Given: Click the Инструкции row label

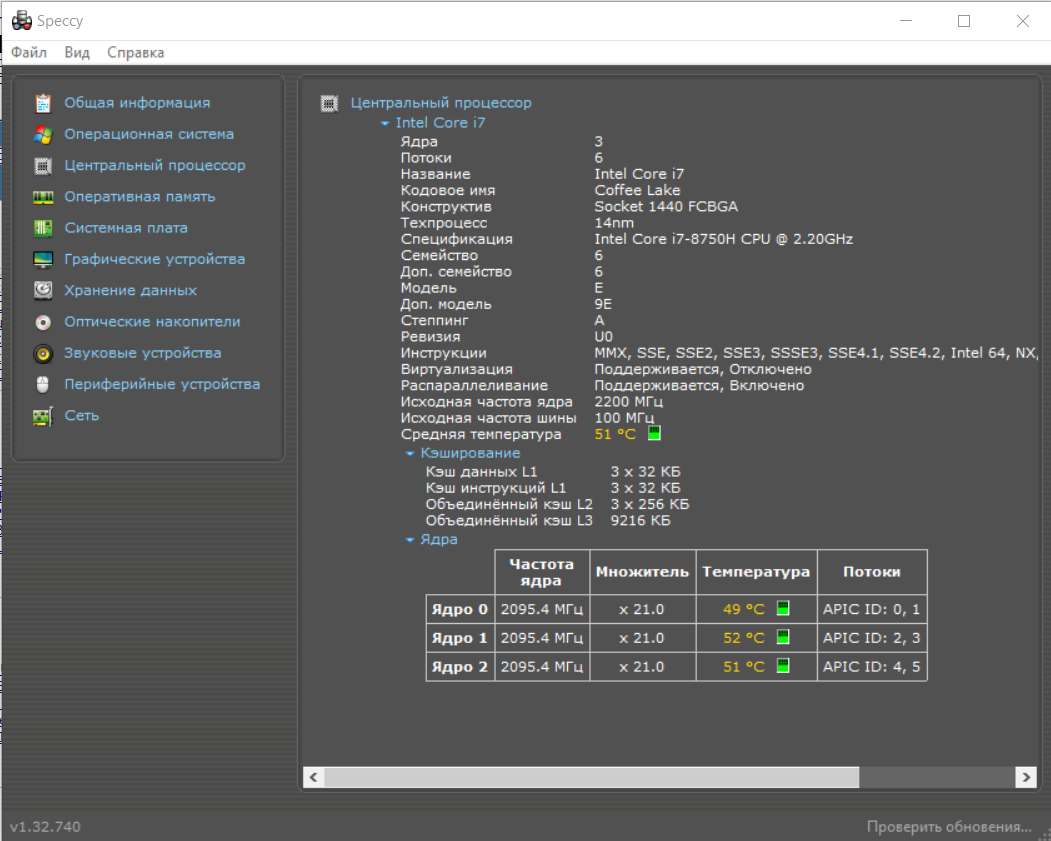Looking at the screenshot, I should [444, 353].
